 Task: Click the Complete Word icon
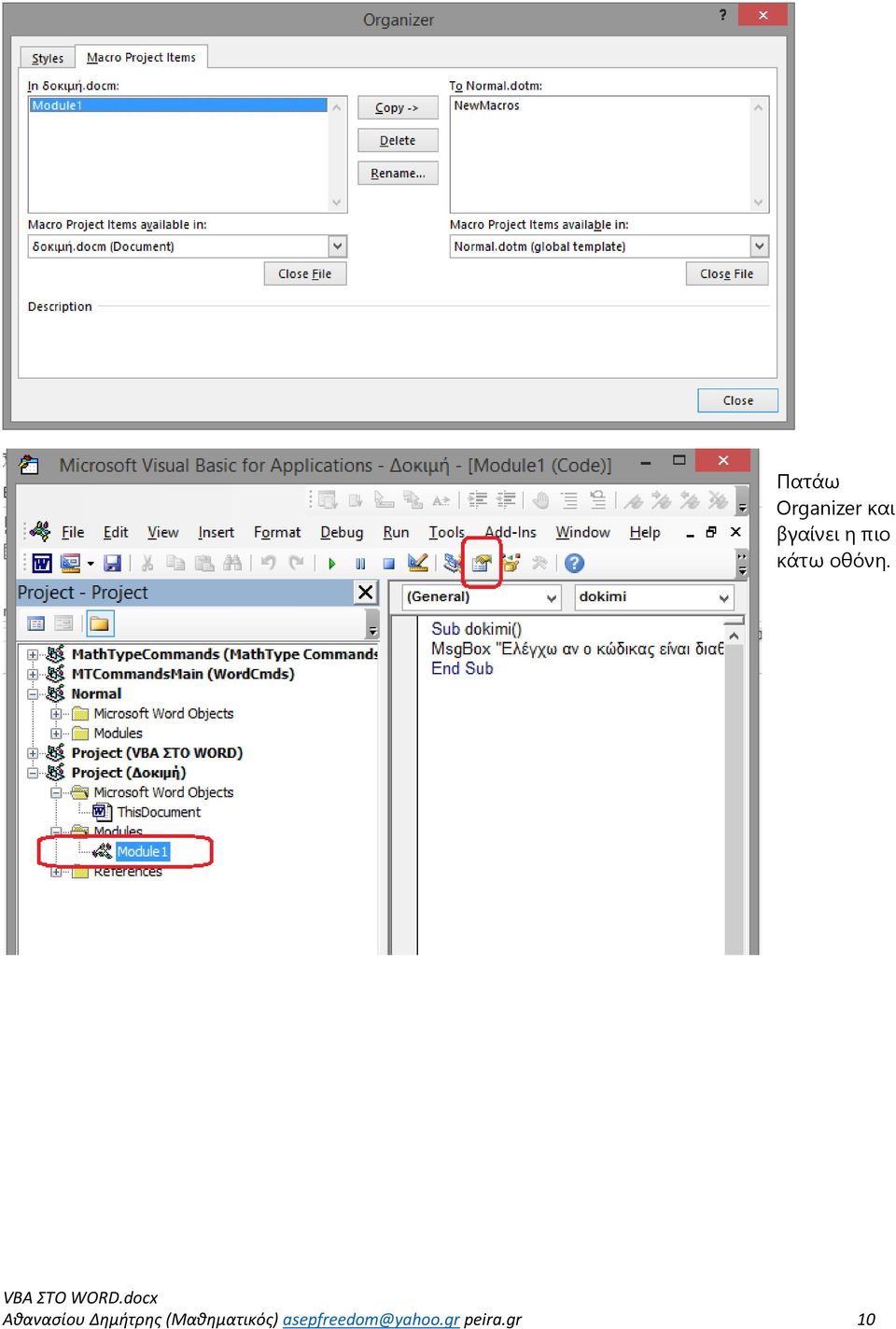click(441, 500)
